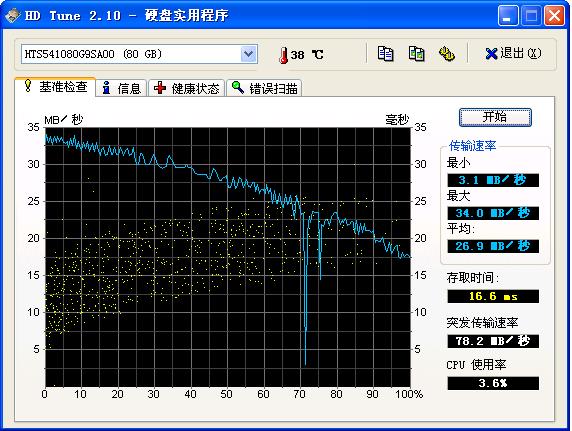Click the red cross health icon
Image resolution: width=572 pixels, height=431 pixels.
click(160, 88)
